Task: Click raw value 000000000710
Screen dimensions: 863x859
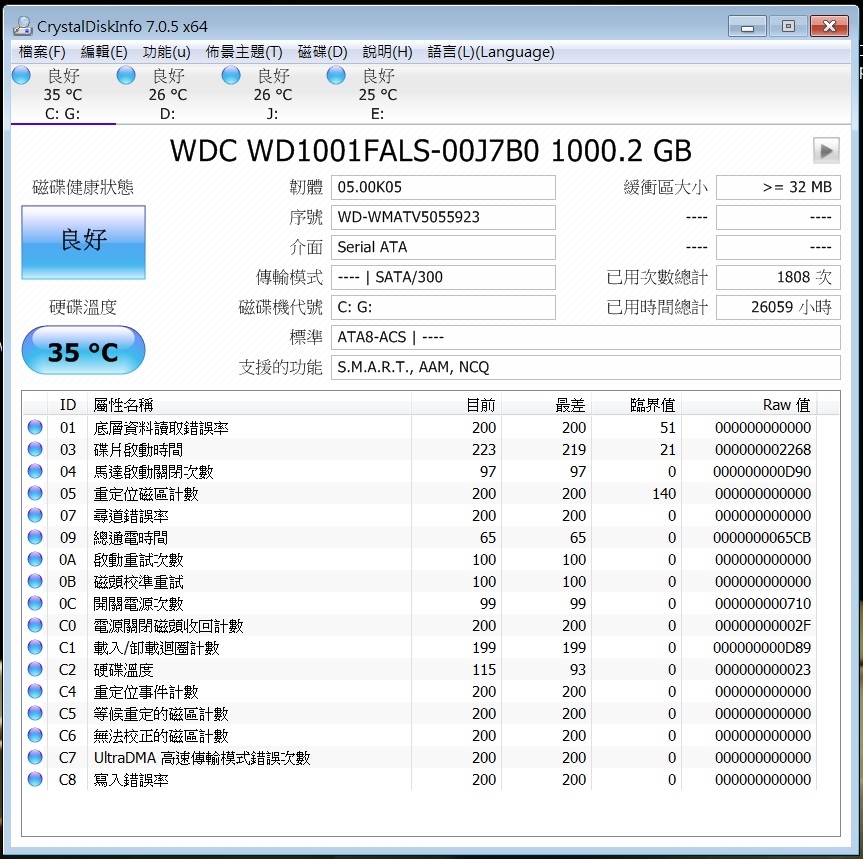Action: click(x=763, y=604)
